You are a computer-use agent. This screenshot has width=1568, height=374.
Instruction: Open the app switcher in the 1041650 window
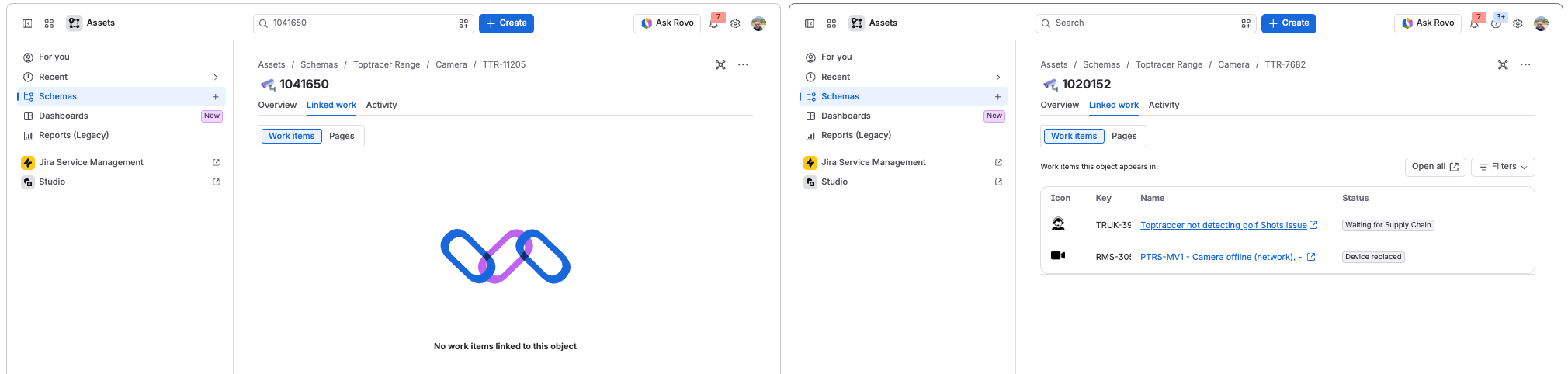[x=49, y=23]
